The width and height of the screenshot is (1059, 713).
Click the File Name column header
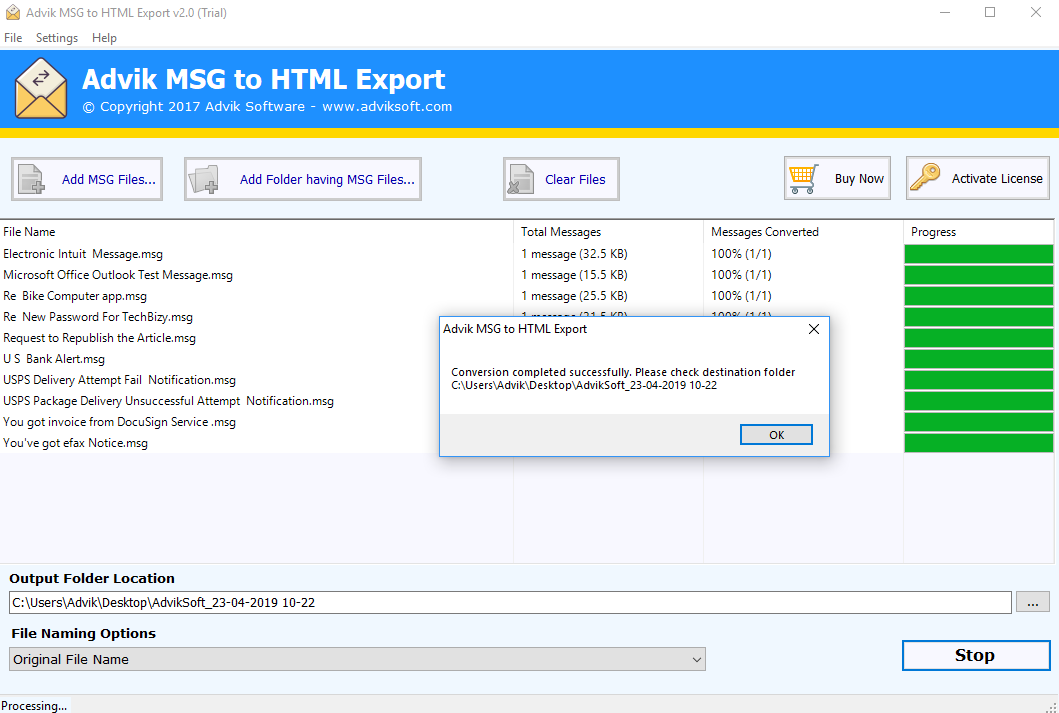coord(257,232)
